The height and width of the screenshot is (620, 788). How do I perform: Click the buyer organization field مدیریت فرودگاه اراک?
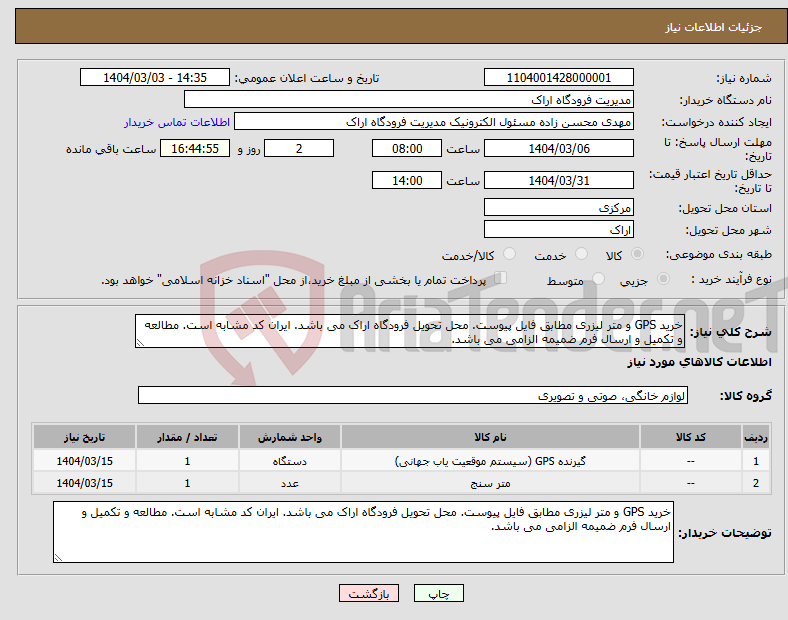409,99
